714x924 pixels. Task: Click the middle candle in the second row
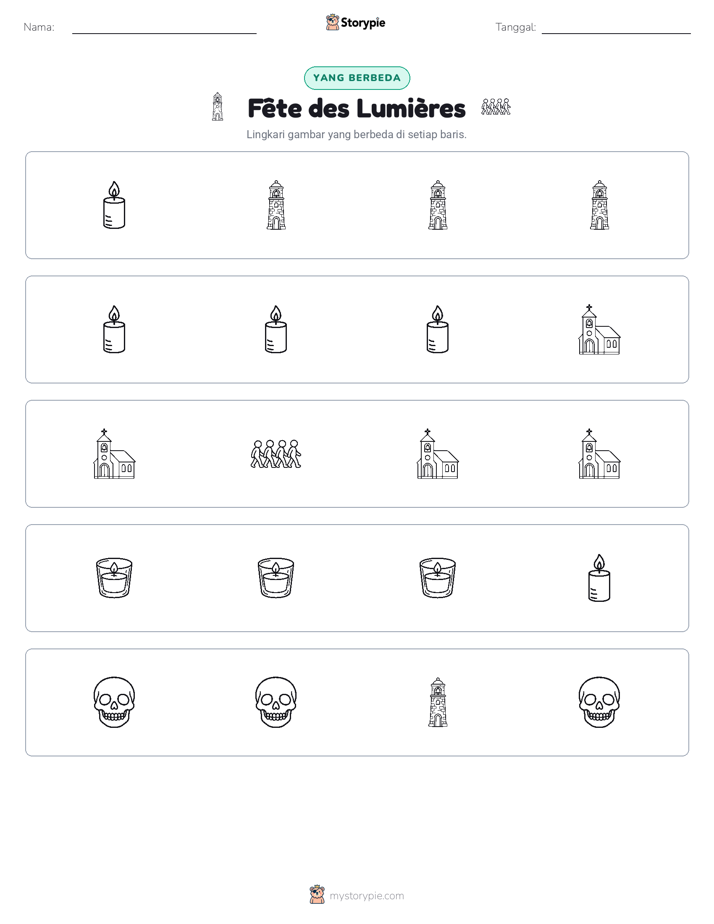[276, 329]
